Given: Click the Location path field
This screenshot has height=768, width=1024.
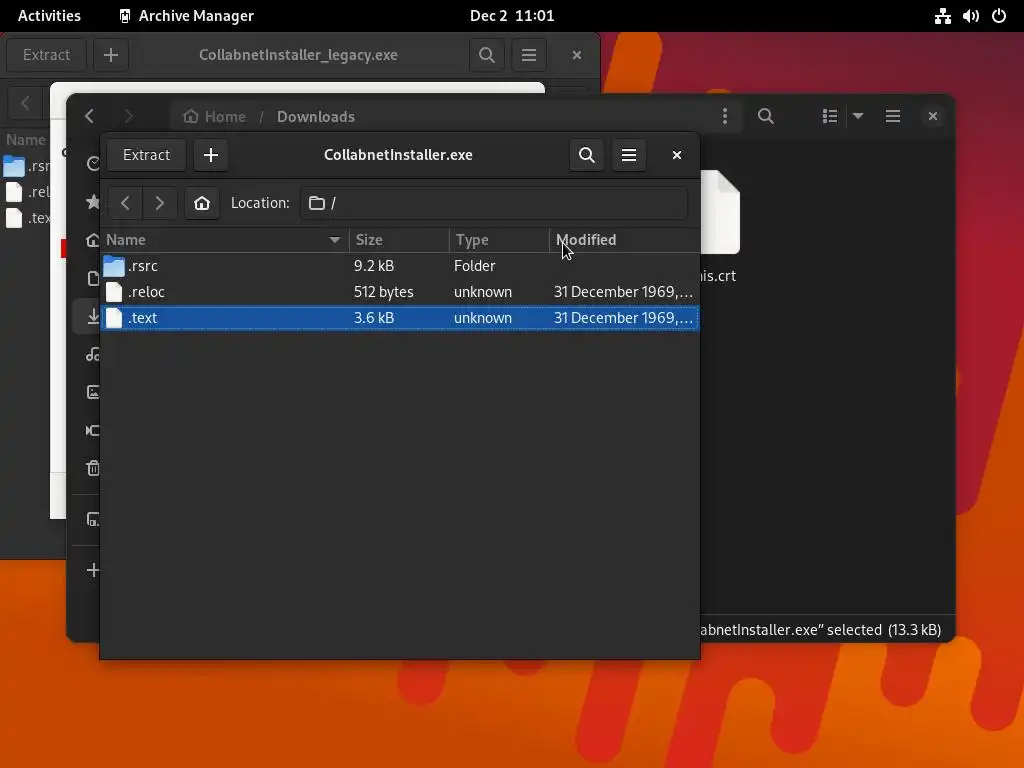Looking at the screenshot, I should (x=494, y=203).
